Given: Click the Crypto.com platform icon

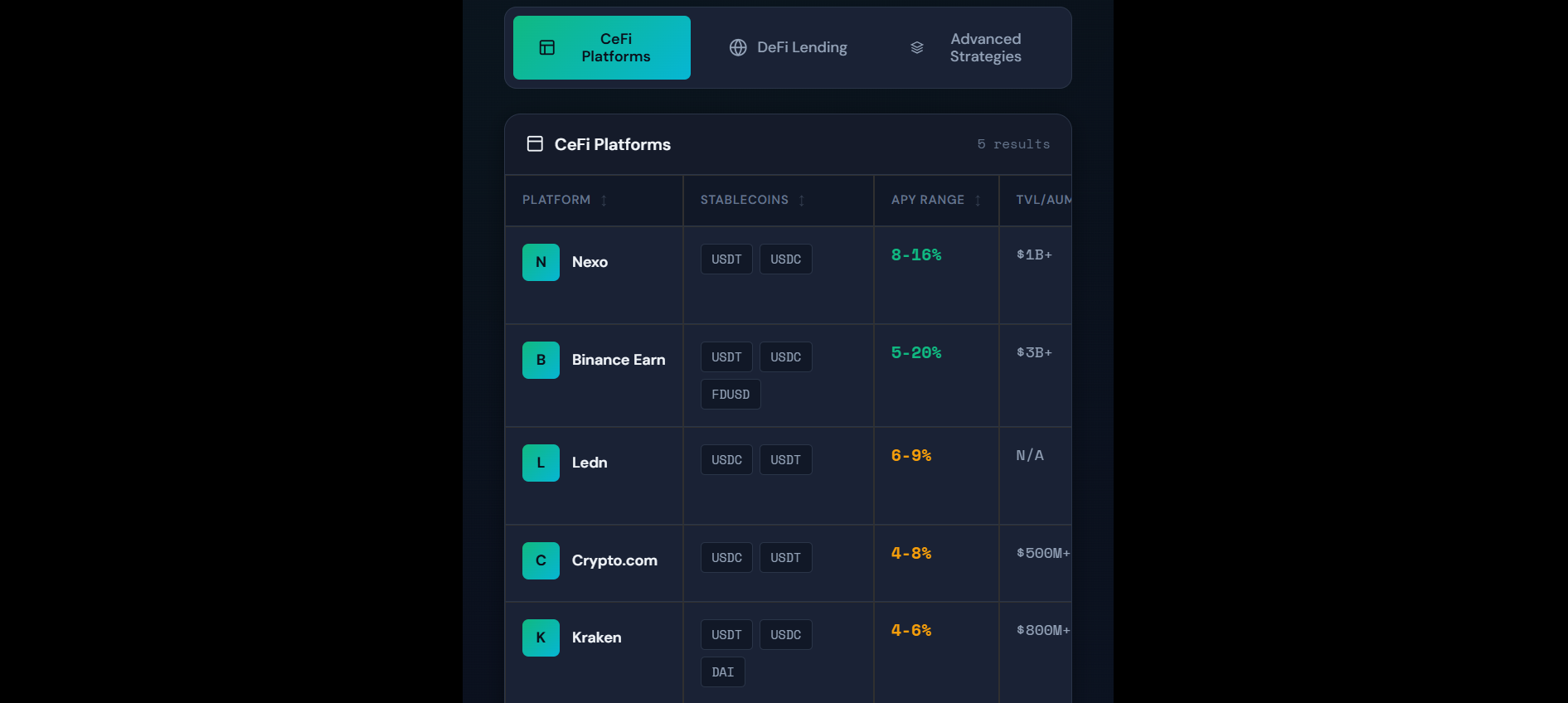Looking at the screenshot, I should coord(541,560).
